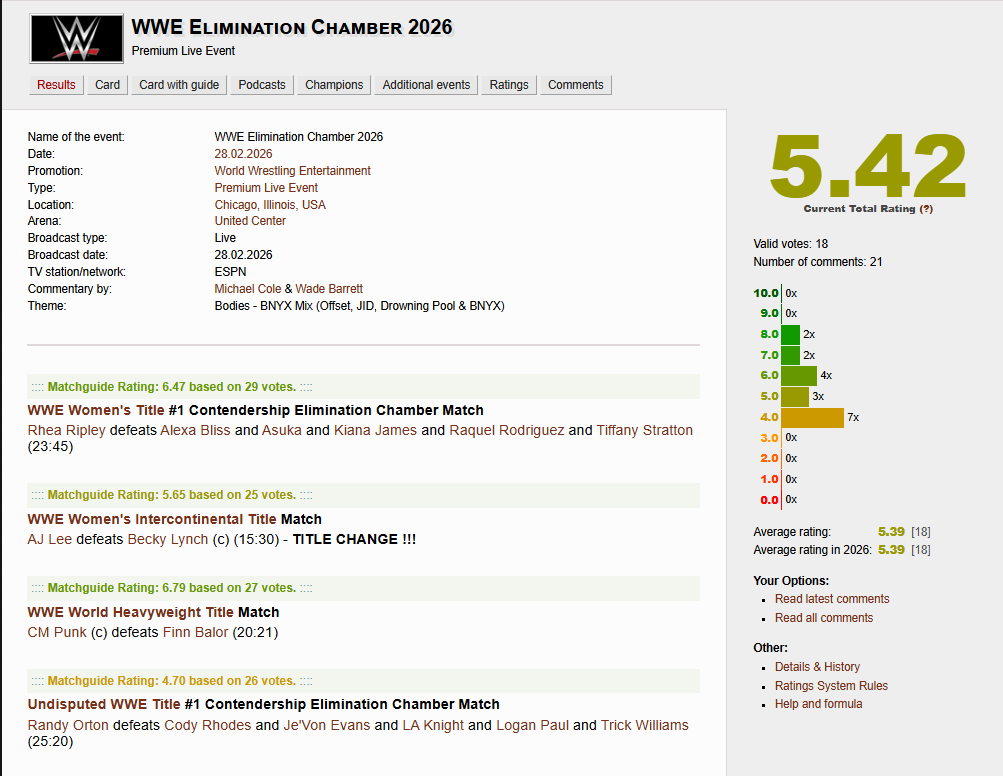Click the Matchguide Rating 4.70 header
The height and width of the screenshot is (776, 1003).
[x=363, y=681]
